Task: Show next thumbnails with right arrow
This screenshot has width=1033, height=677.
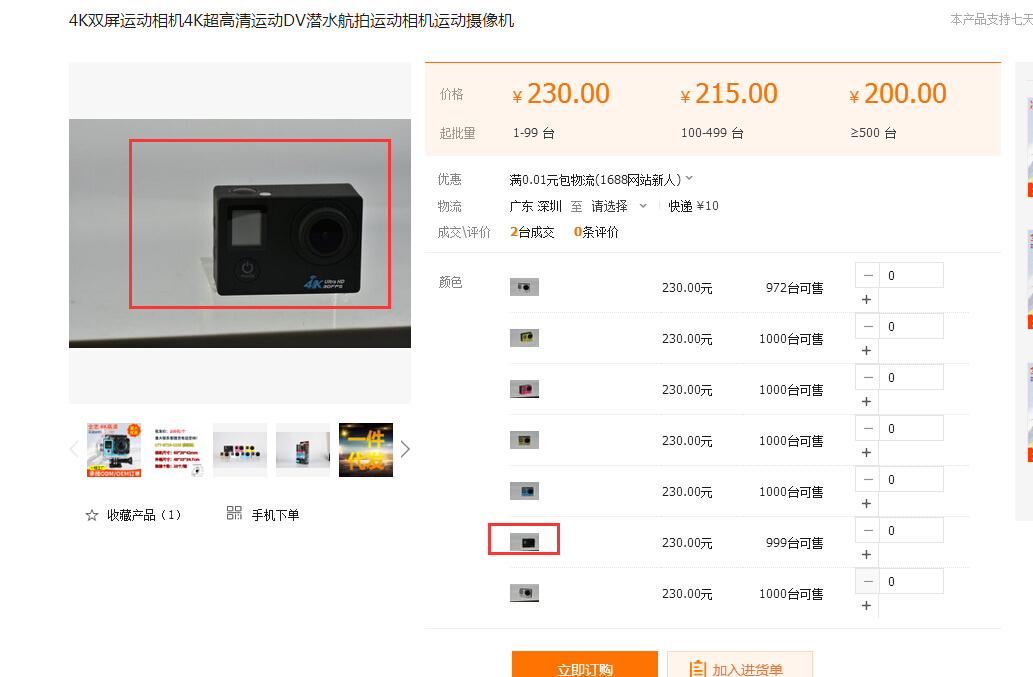Action: point(405,449)
